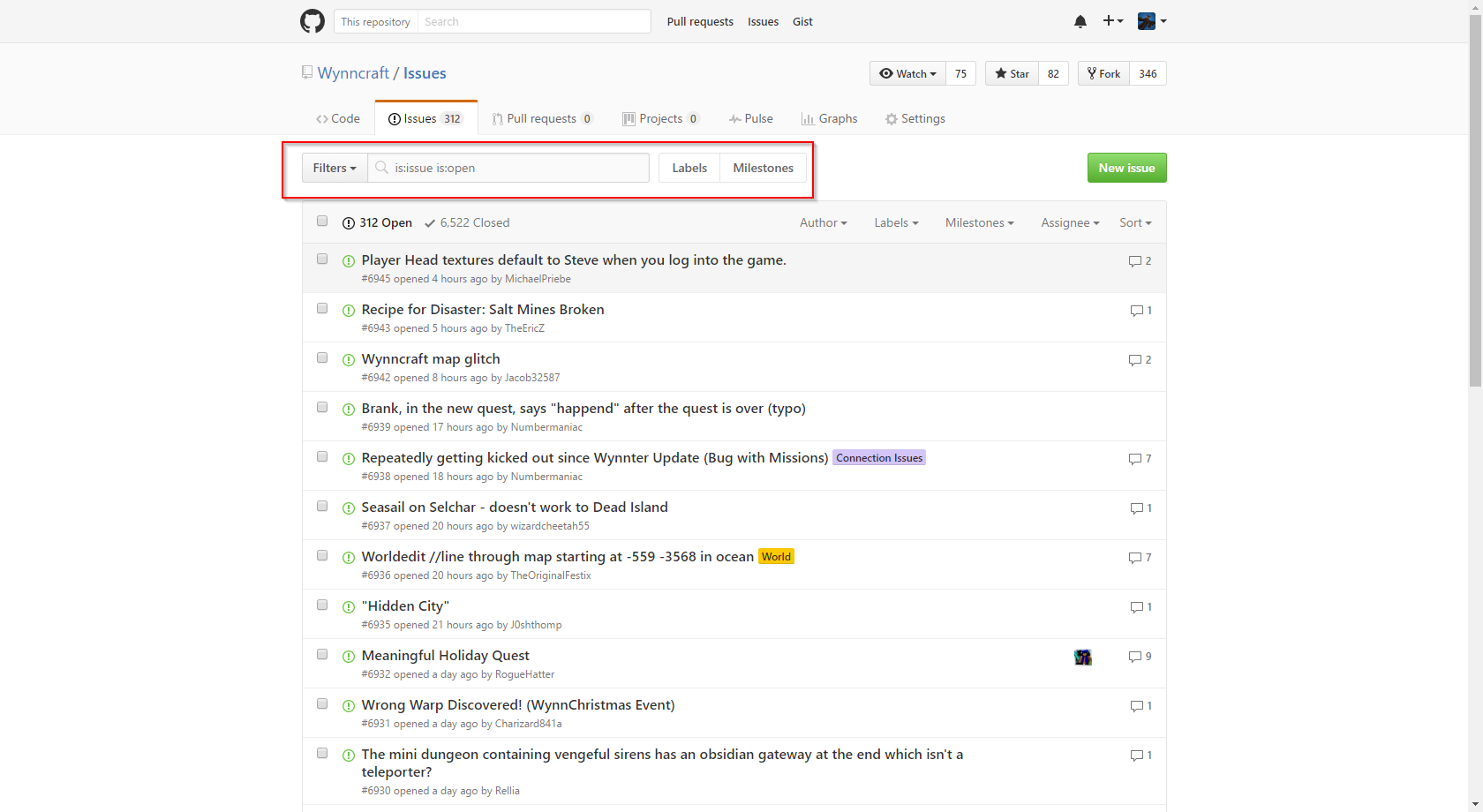The height and width of the screenshot is (812, 1483).
Task: Check the Worldedit //line issue checkbox
Action: (x=322, y=555)
